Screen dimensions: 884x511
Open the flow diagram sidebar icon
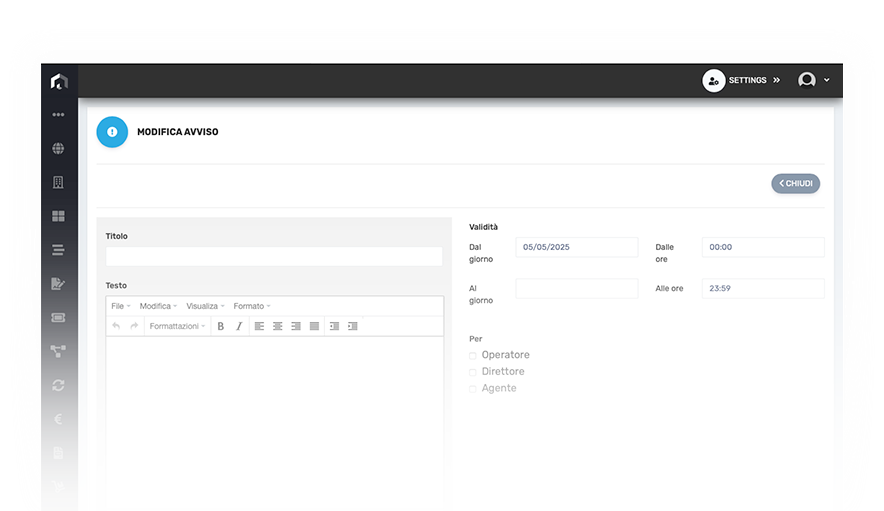point(58,351)
